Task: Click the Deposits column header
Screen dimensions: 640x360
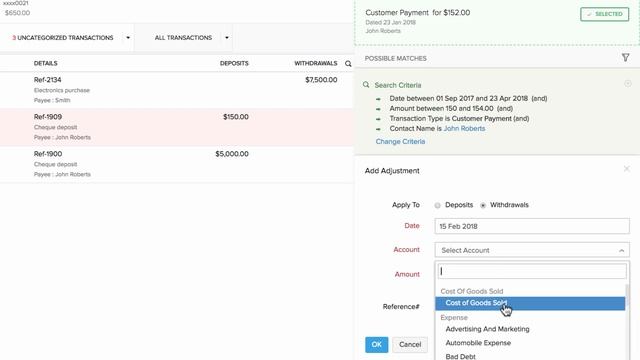Action: tap(234, 63)
